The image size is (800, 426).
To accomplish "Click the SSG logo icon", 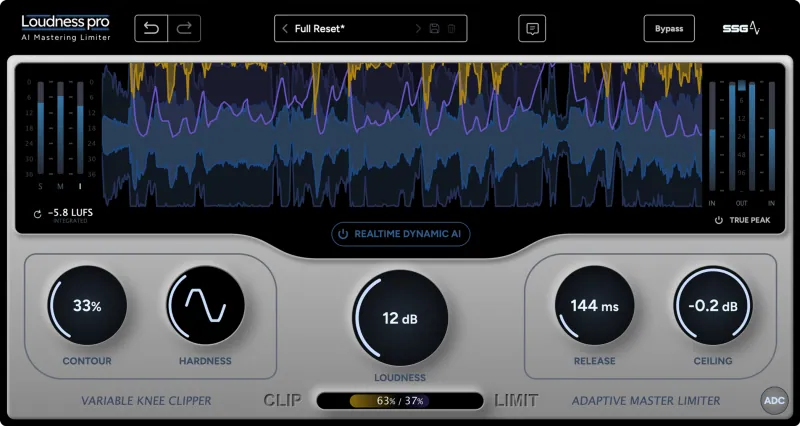I will 741,29.
